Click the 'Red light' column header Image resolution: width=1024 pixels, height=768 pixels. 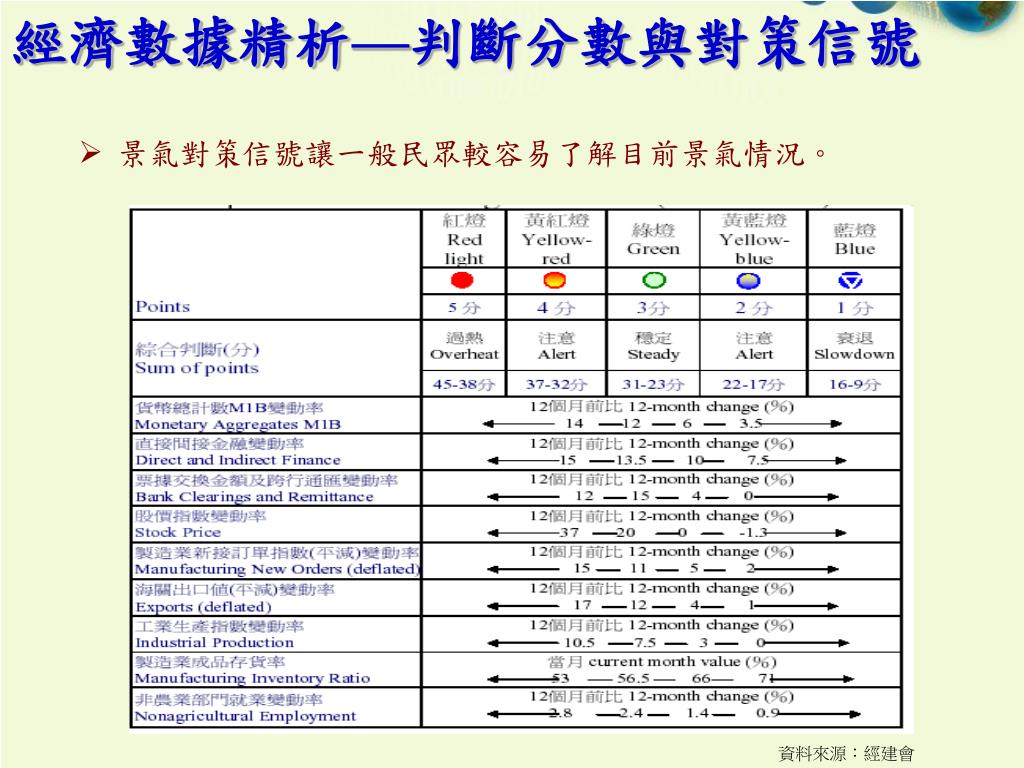tap(464, 239)
